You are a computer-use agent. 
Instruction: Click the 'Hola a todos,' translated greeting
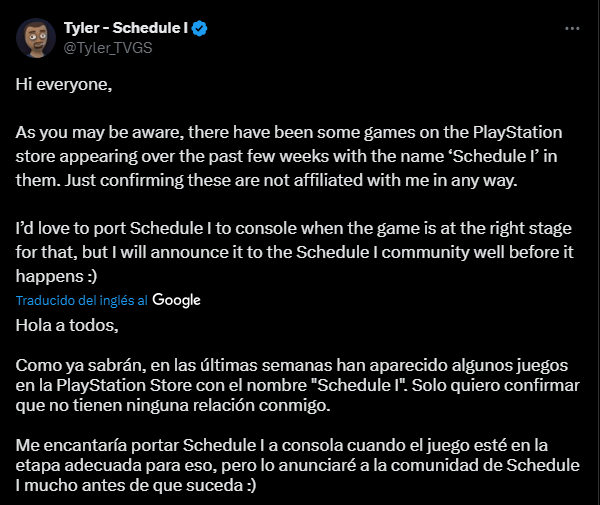point(67,326)
